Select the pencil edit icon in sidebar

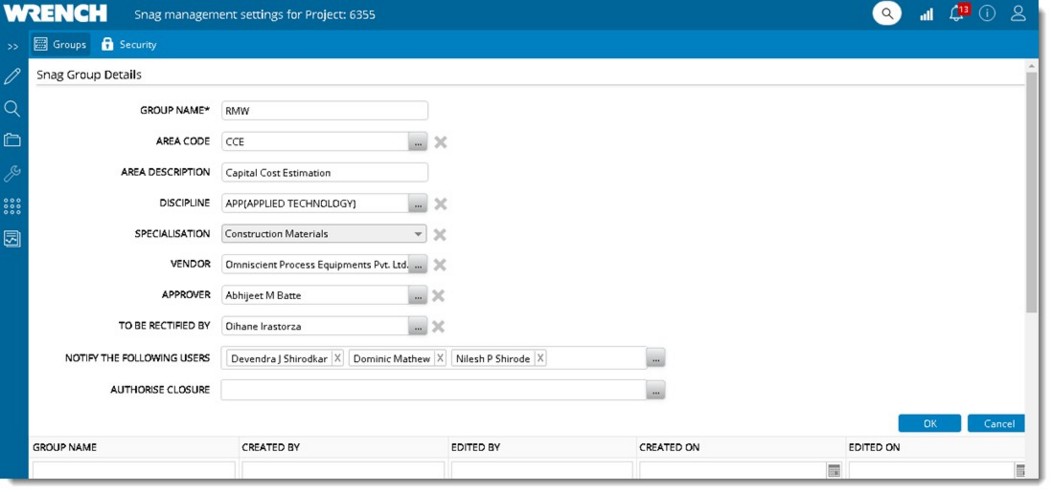[x=12, y=77]
